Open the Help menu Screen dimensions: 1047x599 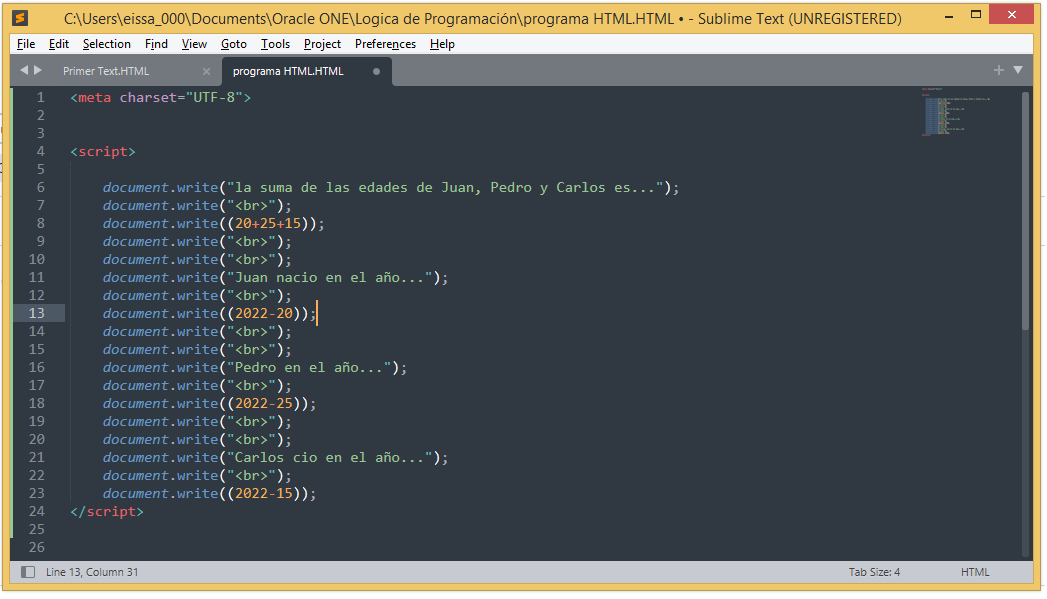(442, 44)
